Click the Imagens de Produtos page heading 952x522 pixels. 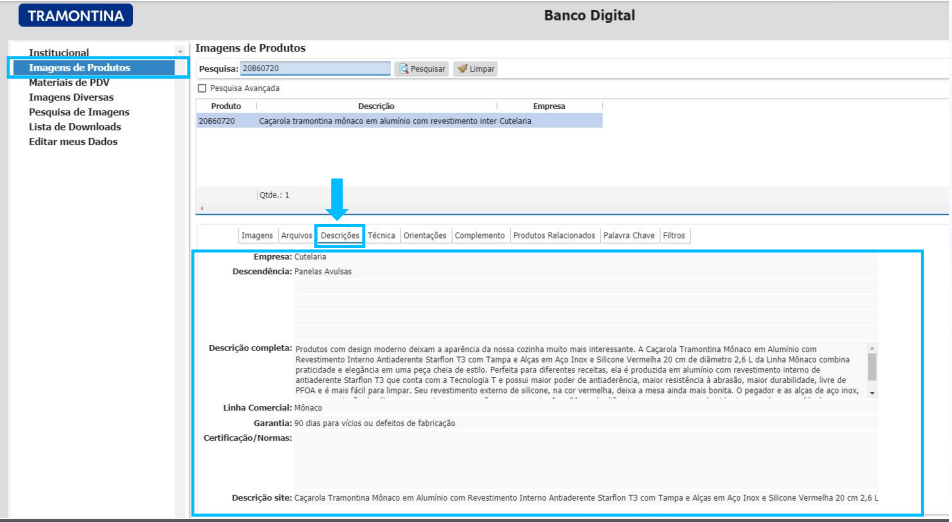point(250,48)
